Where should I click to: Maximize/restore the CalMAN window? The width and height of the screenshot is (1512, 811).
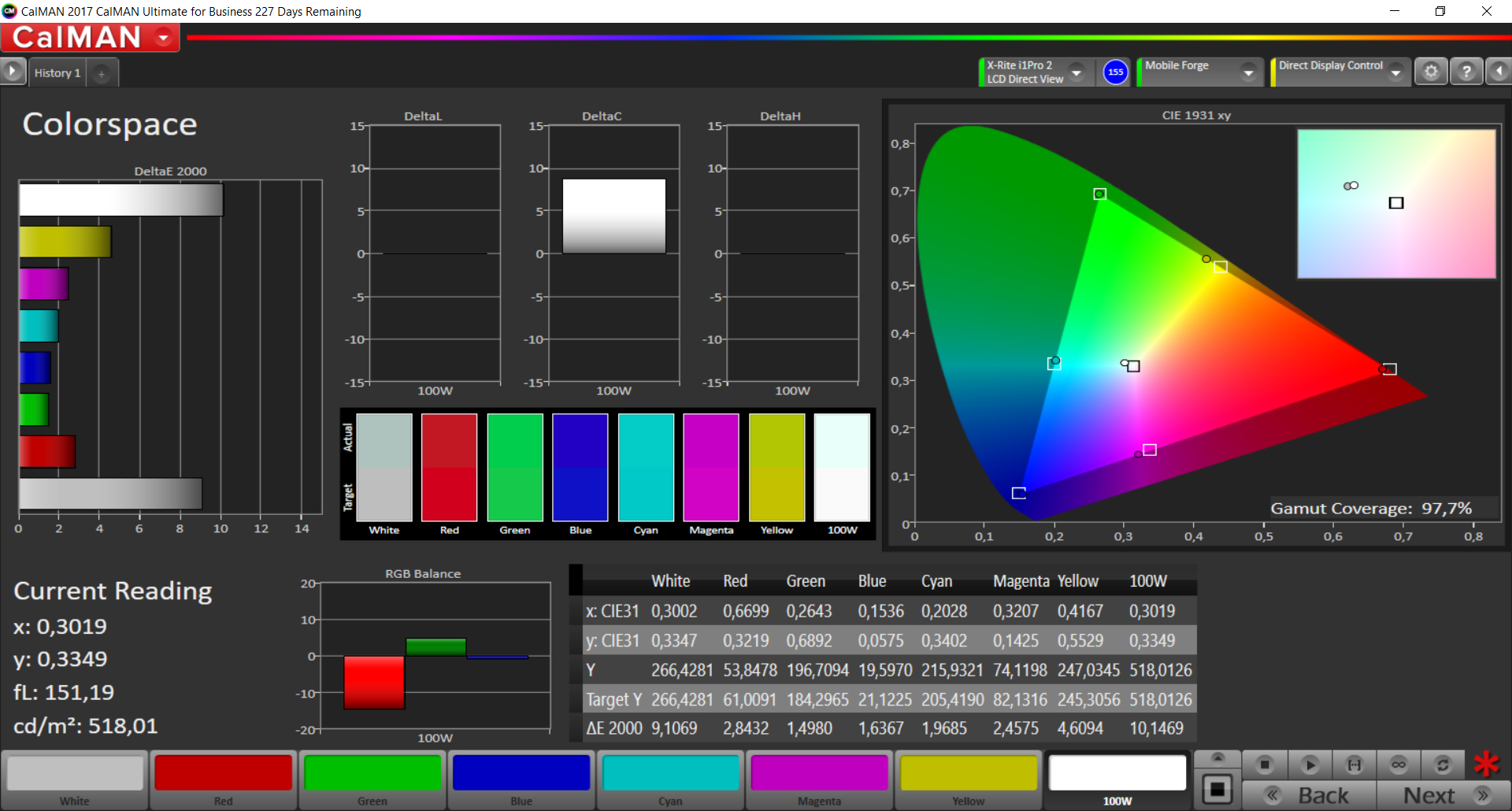click(x=1440, y=11)
